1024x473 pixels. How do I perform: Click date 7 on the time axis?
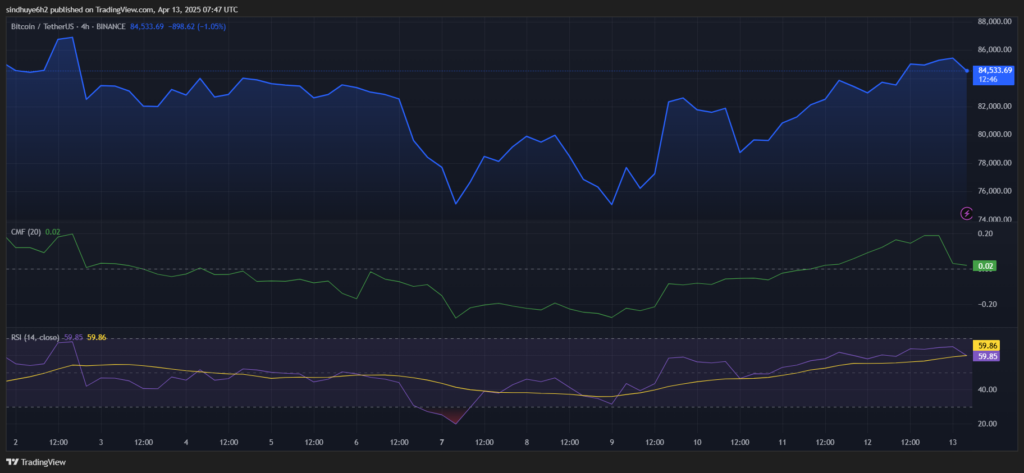[442, 441]
